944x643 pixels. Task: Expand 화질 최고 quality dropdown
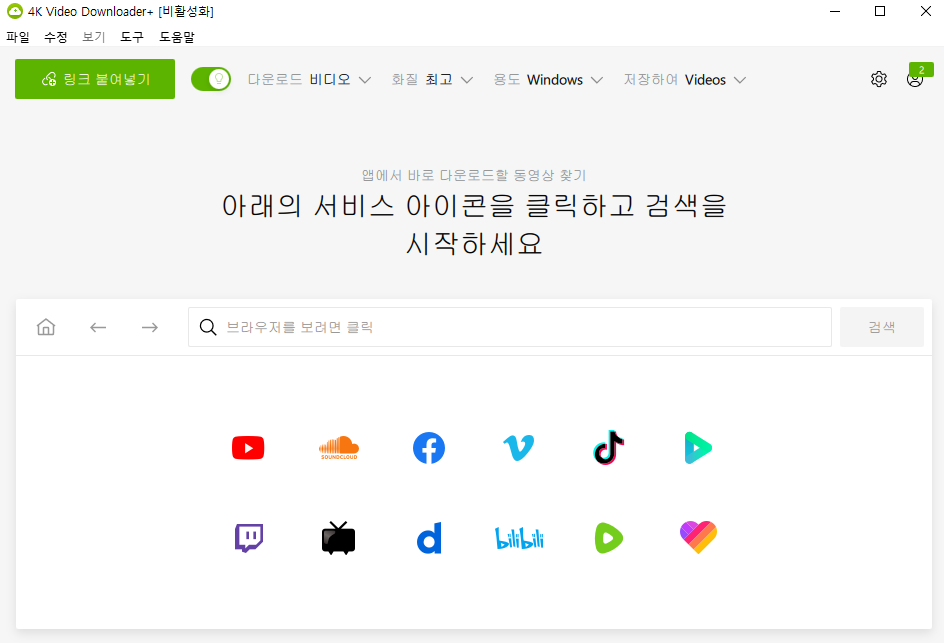(432, 79)
